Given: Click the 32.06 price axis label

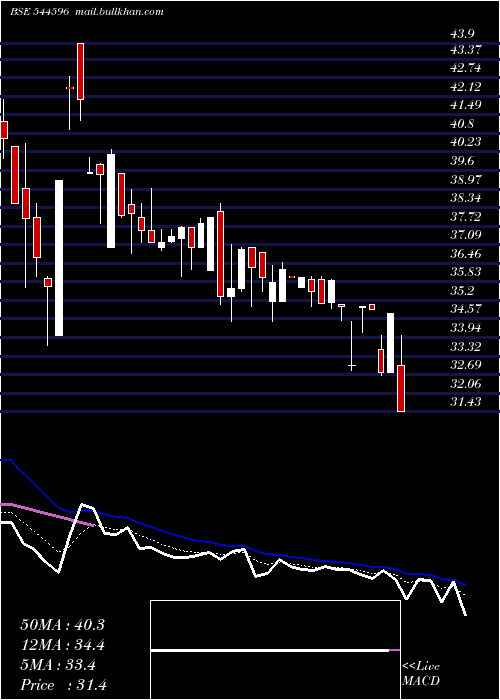Looking at the screenshot, I should 466,384.
